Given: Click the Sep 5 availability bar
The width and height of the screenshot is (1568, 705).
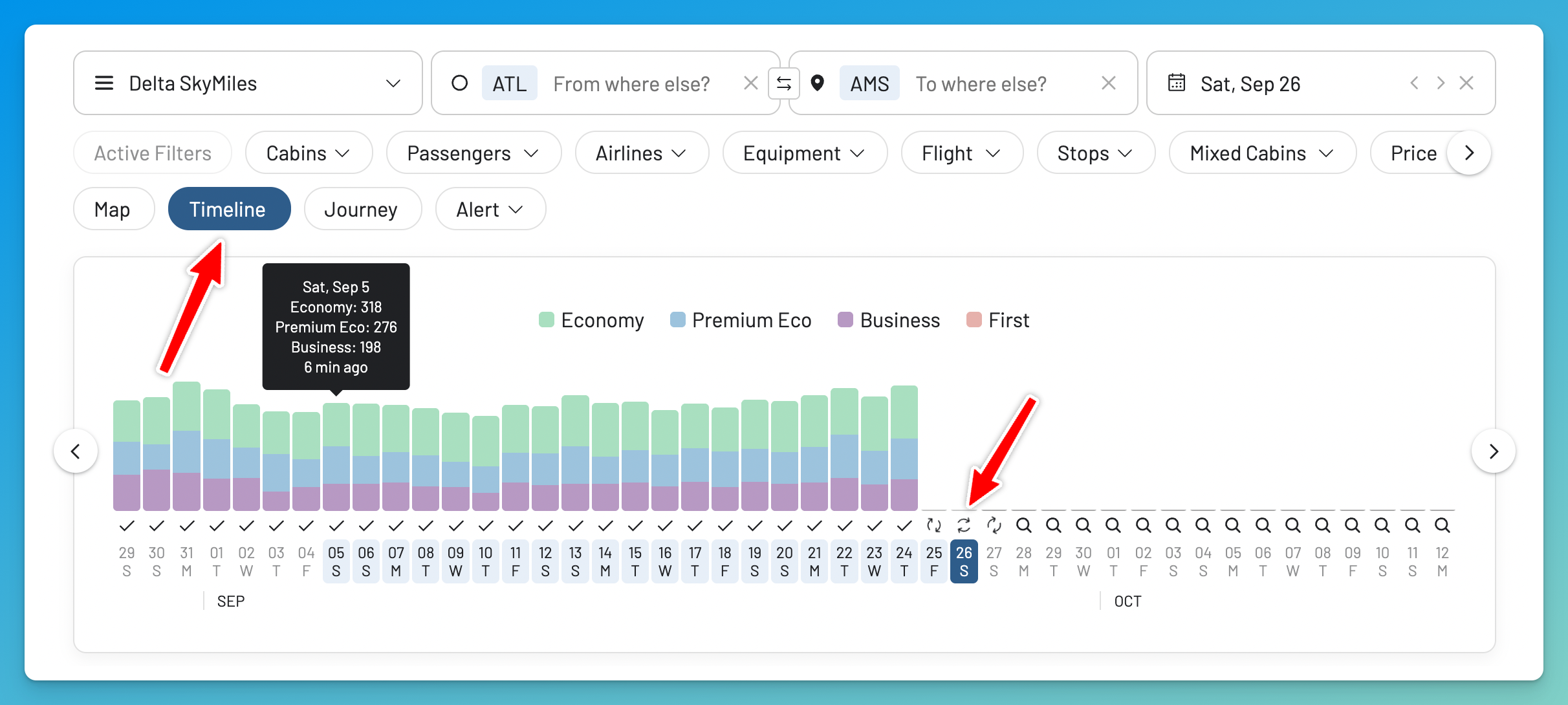Looking at the screenshot, I should (336, 457).
